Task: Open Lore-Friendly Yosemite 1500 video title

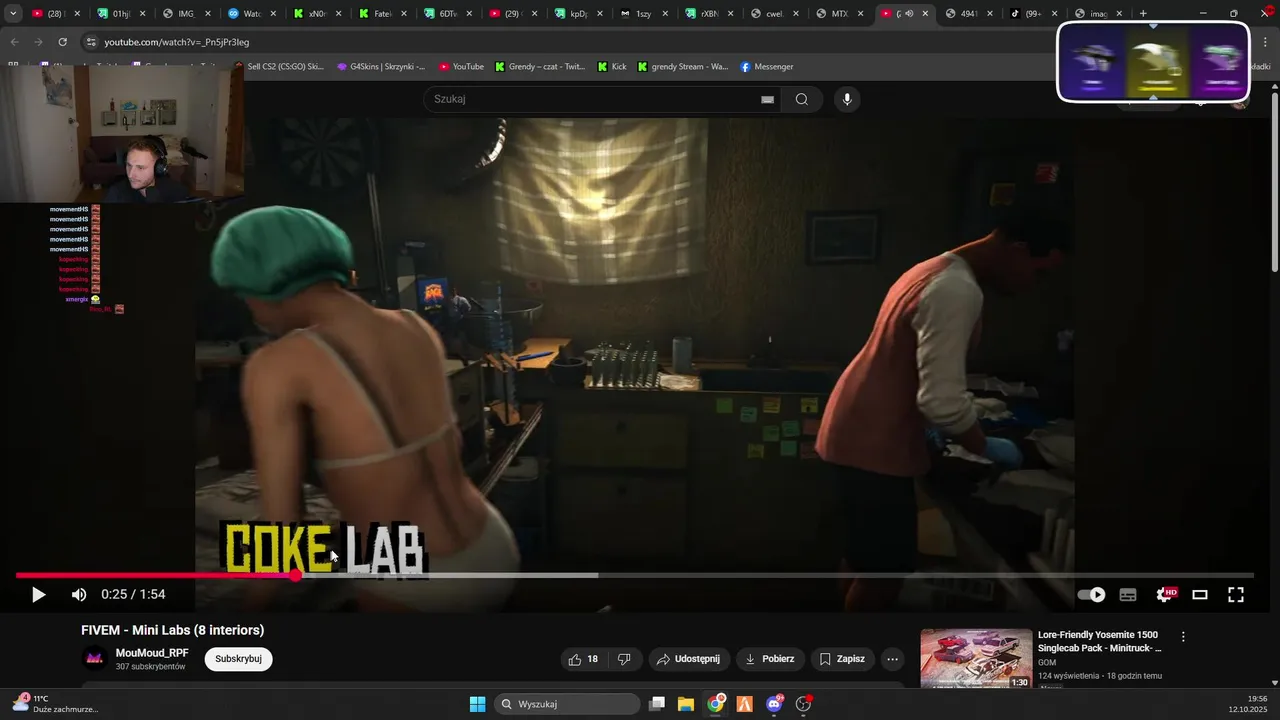Action: coord(1100,641)
